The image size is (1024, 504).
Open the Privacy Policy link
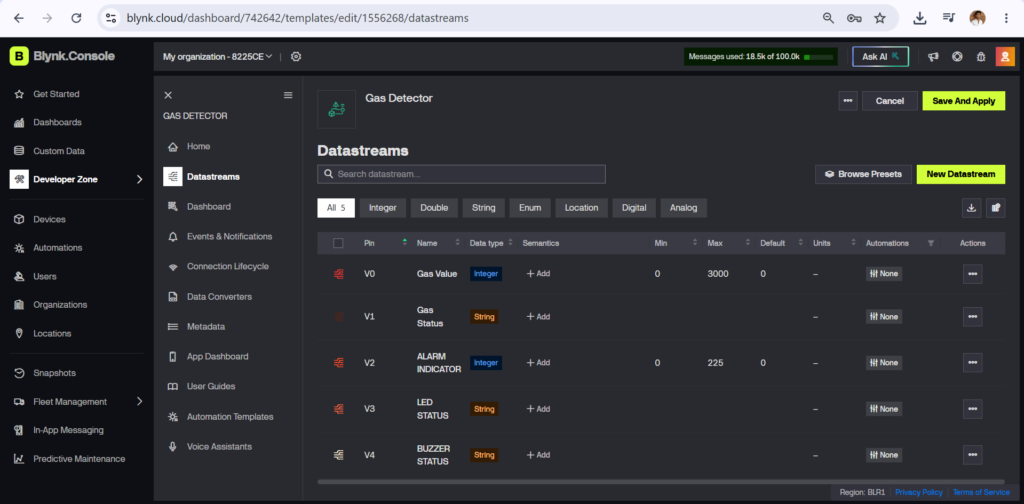tap(919, 492)
